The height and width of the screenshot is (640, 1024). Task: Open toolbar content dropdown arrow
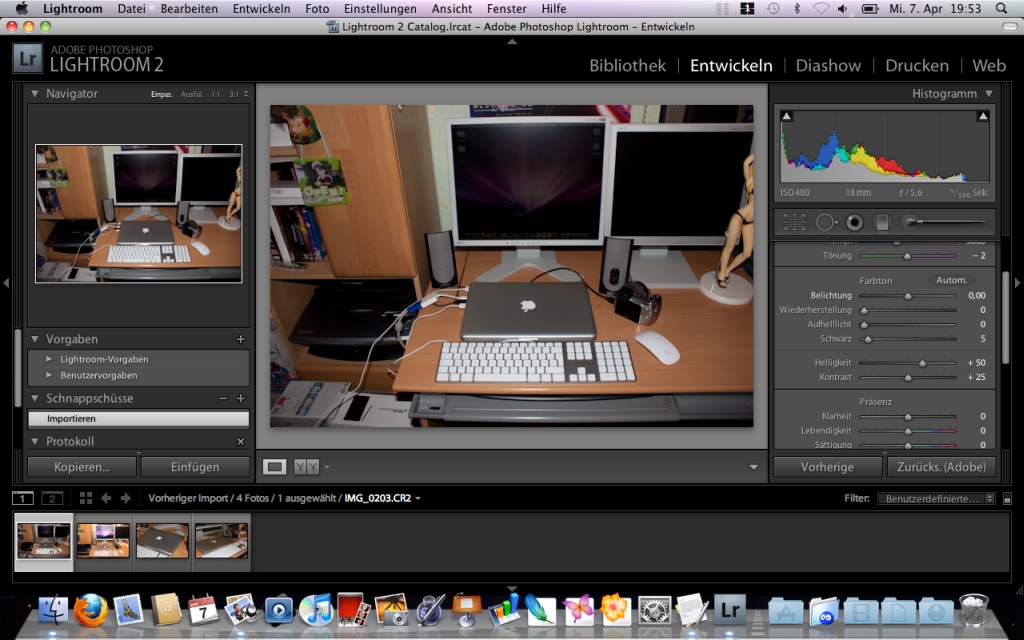(x=754, y=467)
